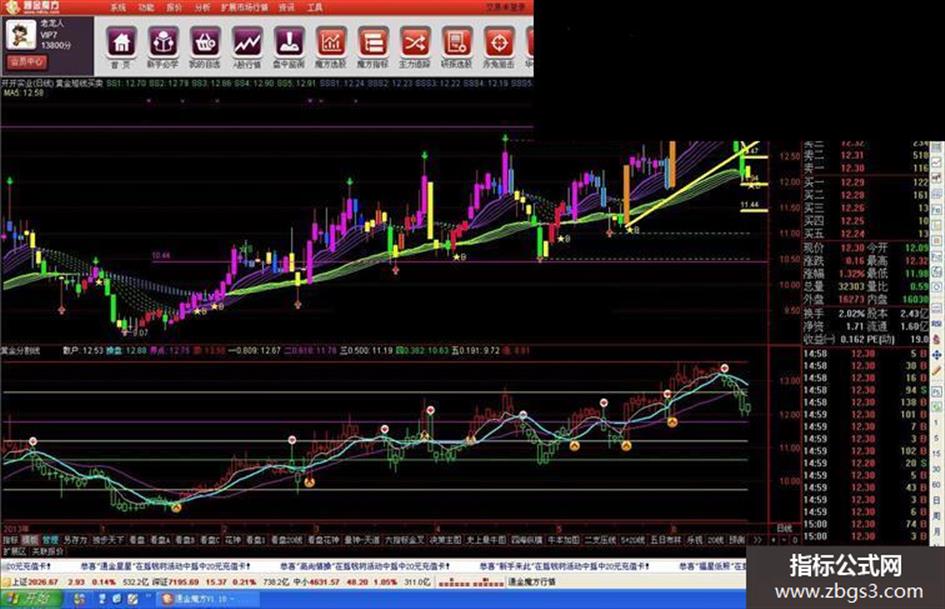Click the 开开实业(日线) chart title

point(27,83)
